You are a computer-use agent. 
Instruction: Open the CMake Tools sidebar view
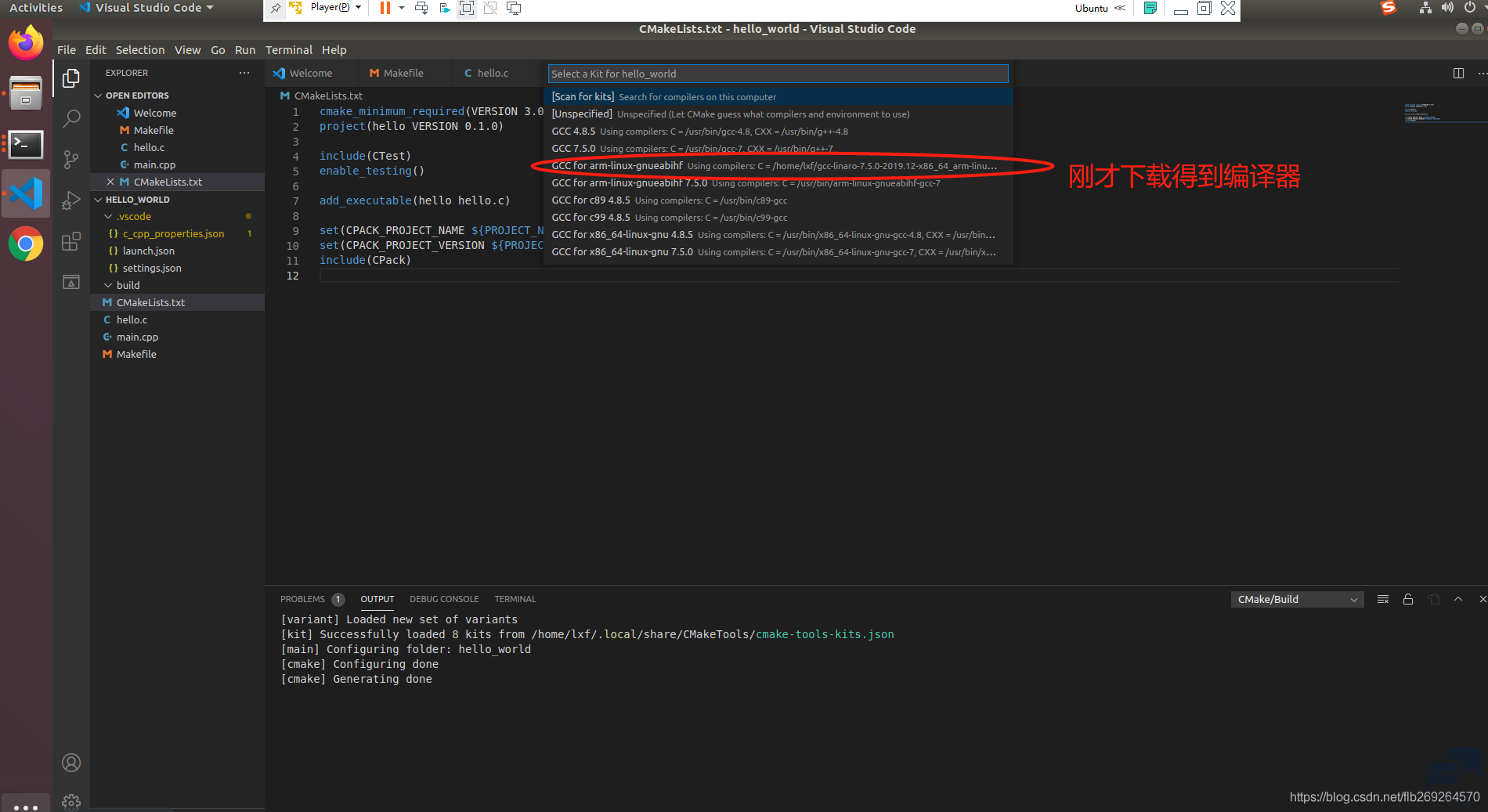coord(71,282)
